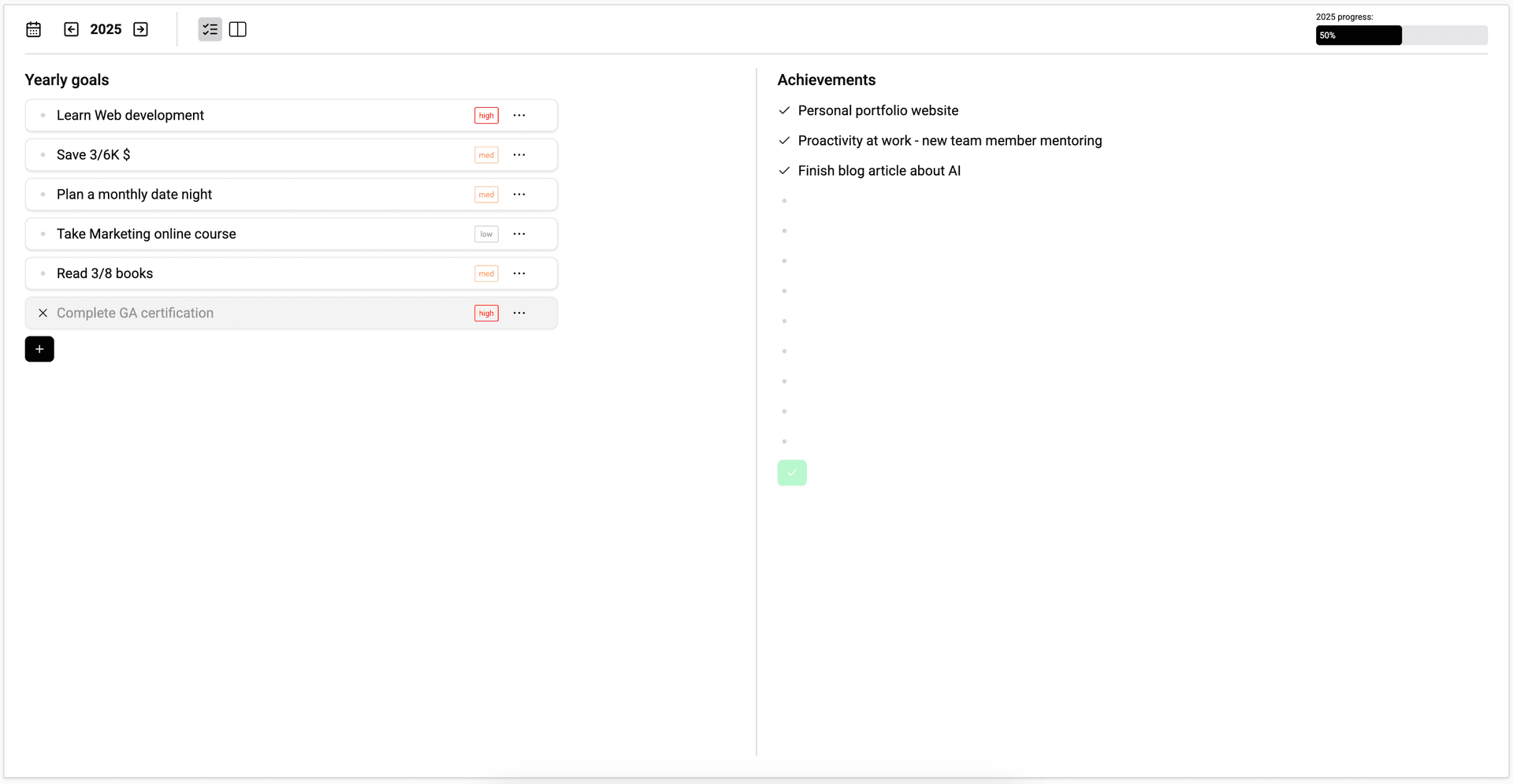1513x784 pixels.
Task: Click the low priority badge on Take Marketing online course
Action: [486, 234]
